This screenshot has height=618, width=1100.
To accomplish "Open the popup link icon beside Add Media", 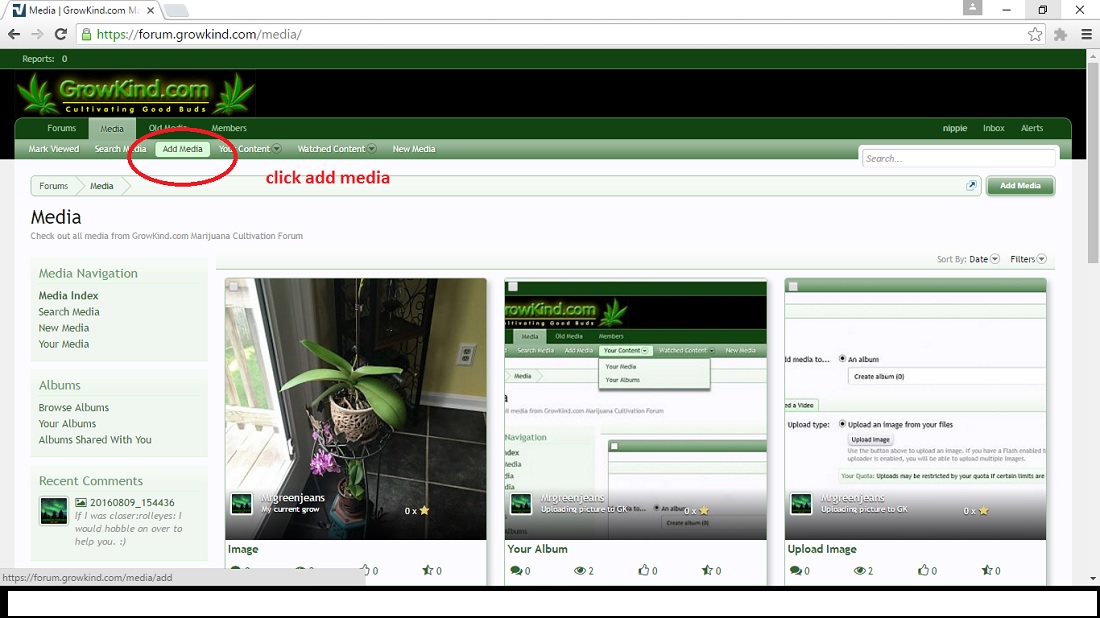I will point(972,186).
